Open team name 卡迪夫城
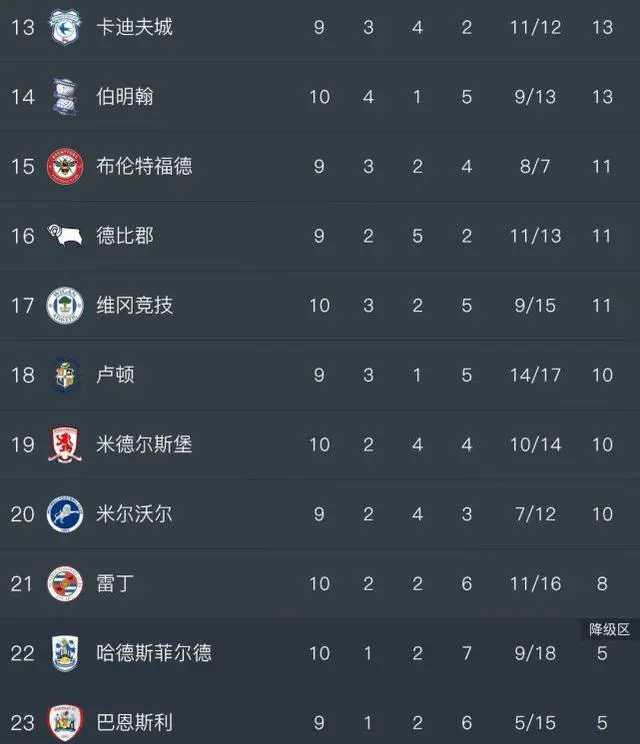This screenshot has width=640, height=744. pos(135,27)
